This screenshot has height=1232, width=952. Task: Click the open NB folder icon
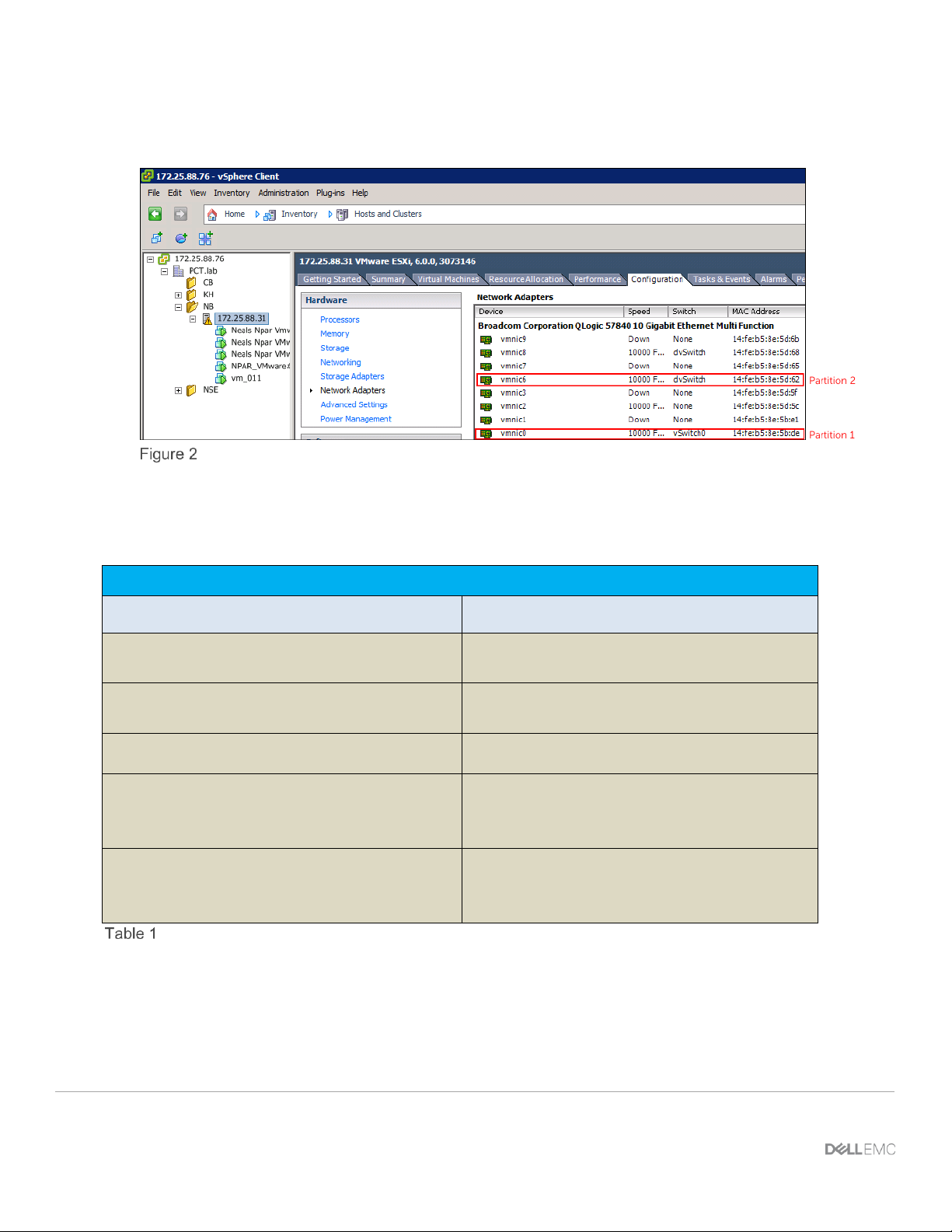192,306
